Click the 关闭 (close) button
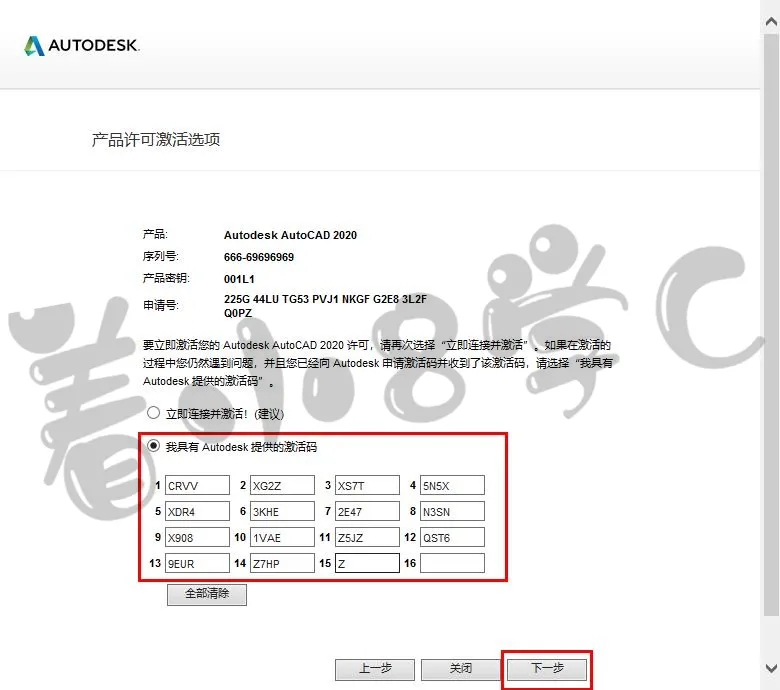Viewport: 780px width, 690px height. 461,669
